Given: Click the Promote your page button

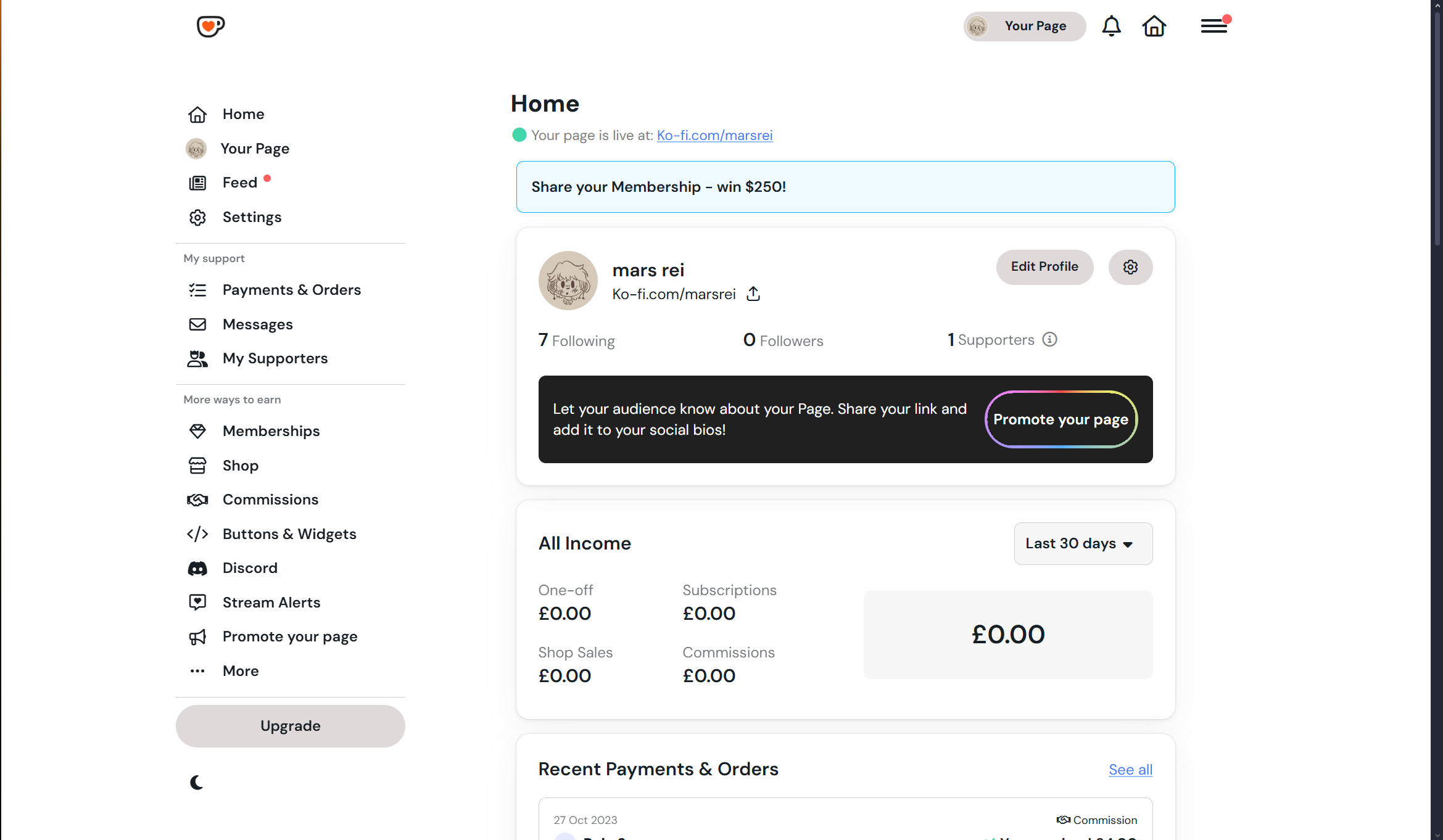Looking at the screenshot, I should [x=1061, y=419].
